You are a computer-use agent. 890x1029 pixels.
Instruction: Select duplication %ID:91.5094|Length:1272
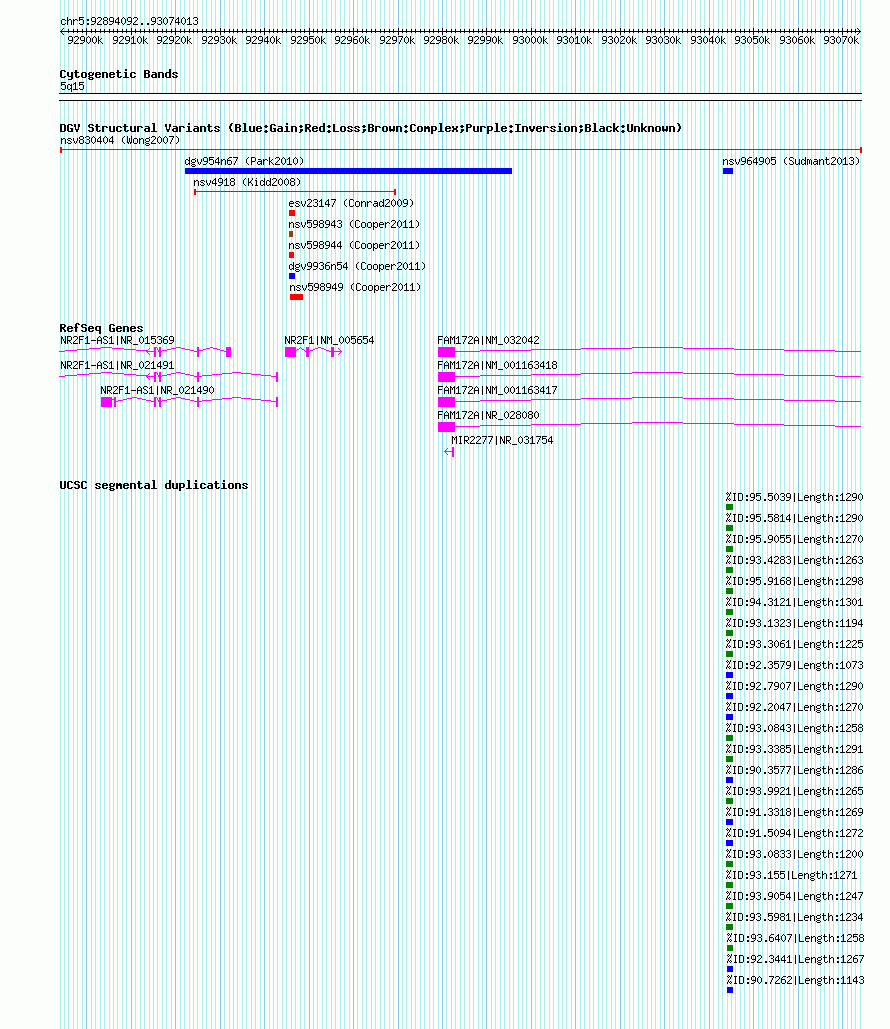(794, 833)
